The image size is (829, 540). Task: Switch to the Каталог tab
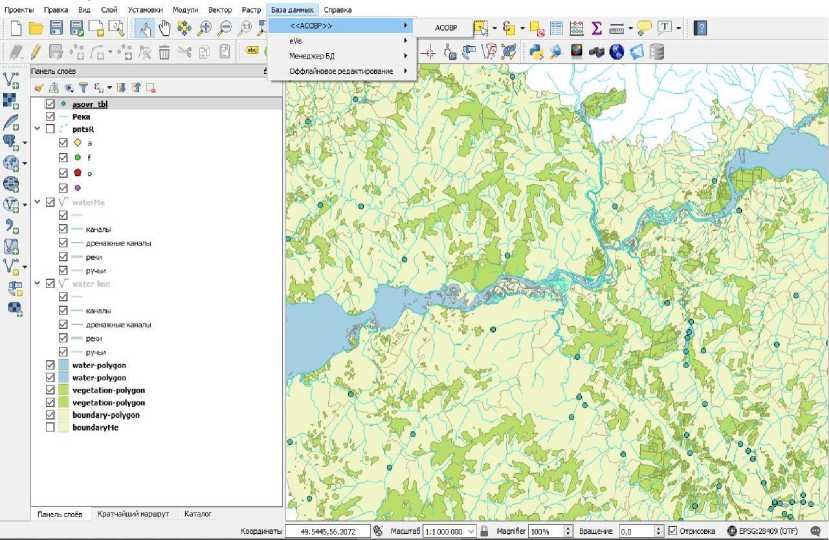click(197, 514)
